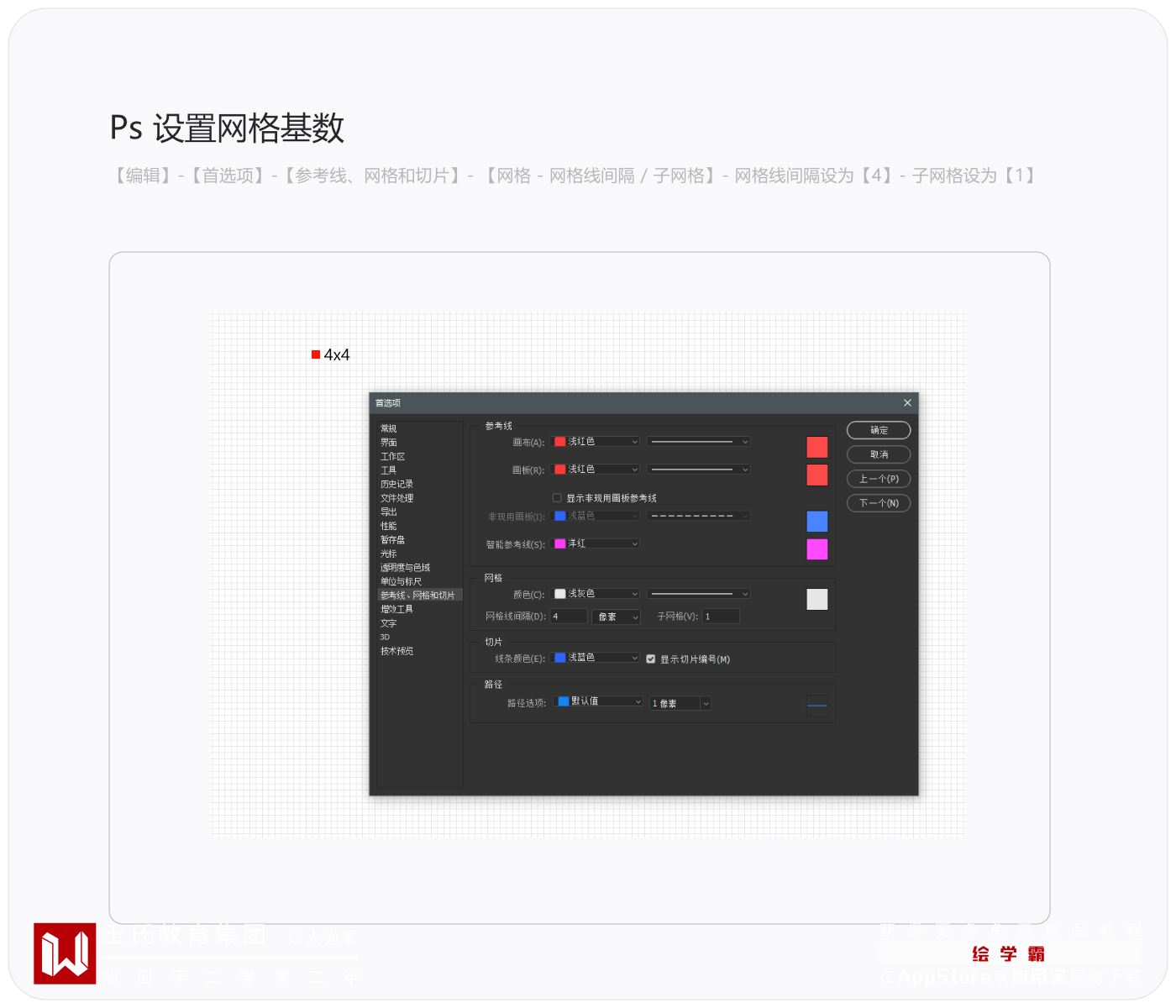Open the slice 线条颜色(E) dropdown
Screen dimensions: 1176x1008
pyautogui.click(x=596, y=658)
